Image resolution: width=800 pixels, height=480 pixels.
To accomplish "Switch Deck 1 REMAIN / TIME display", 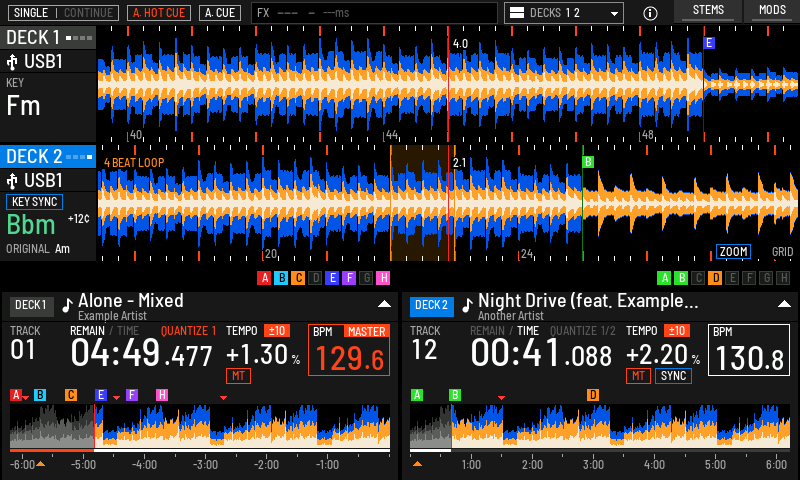I will pyautogui.click(x=105, y=331).
